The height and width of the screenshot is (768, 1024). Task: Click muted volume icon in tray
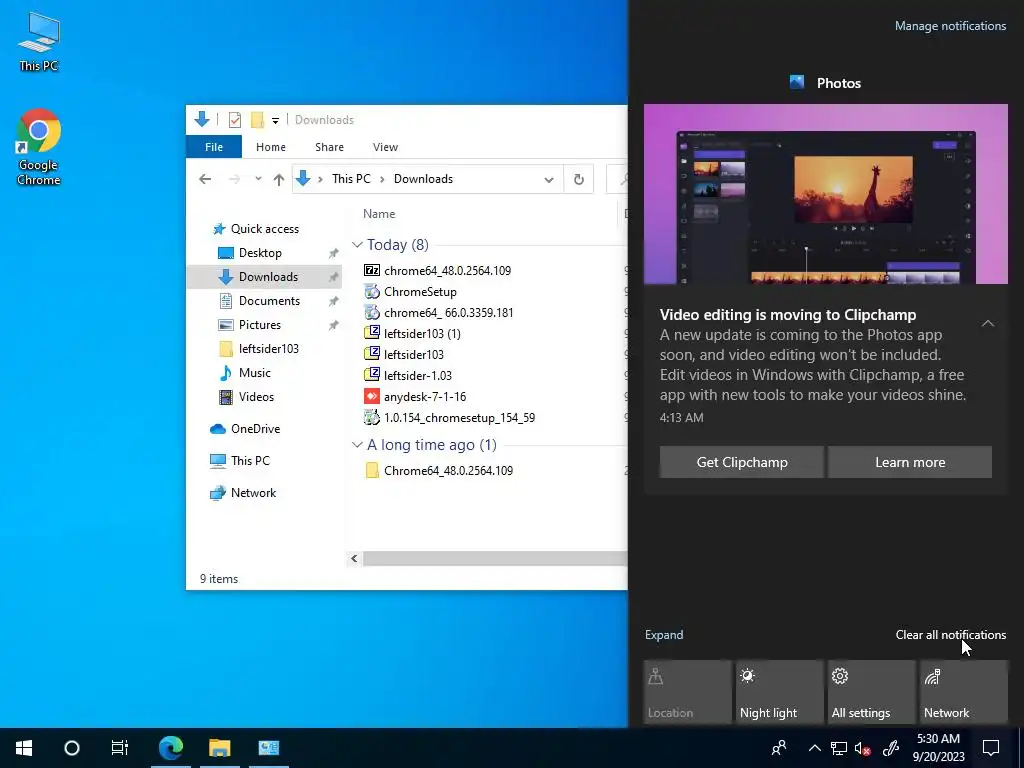tap(862, 748)
